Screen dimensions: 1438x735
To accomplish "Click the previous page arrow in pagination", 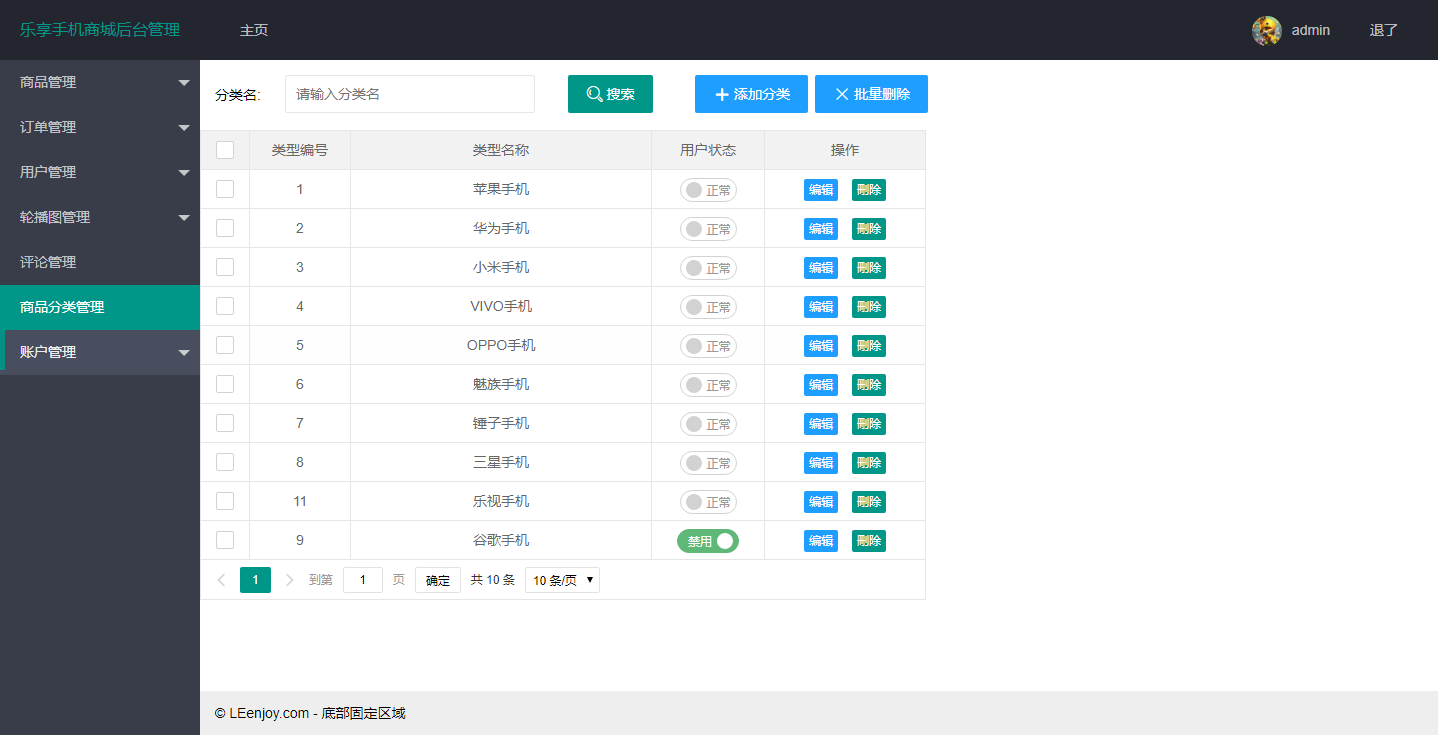I will pos(221,580).
